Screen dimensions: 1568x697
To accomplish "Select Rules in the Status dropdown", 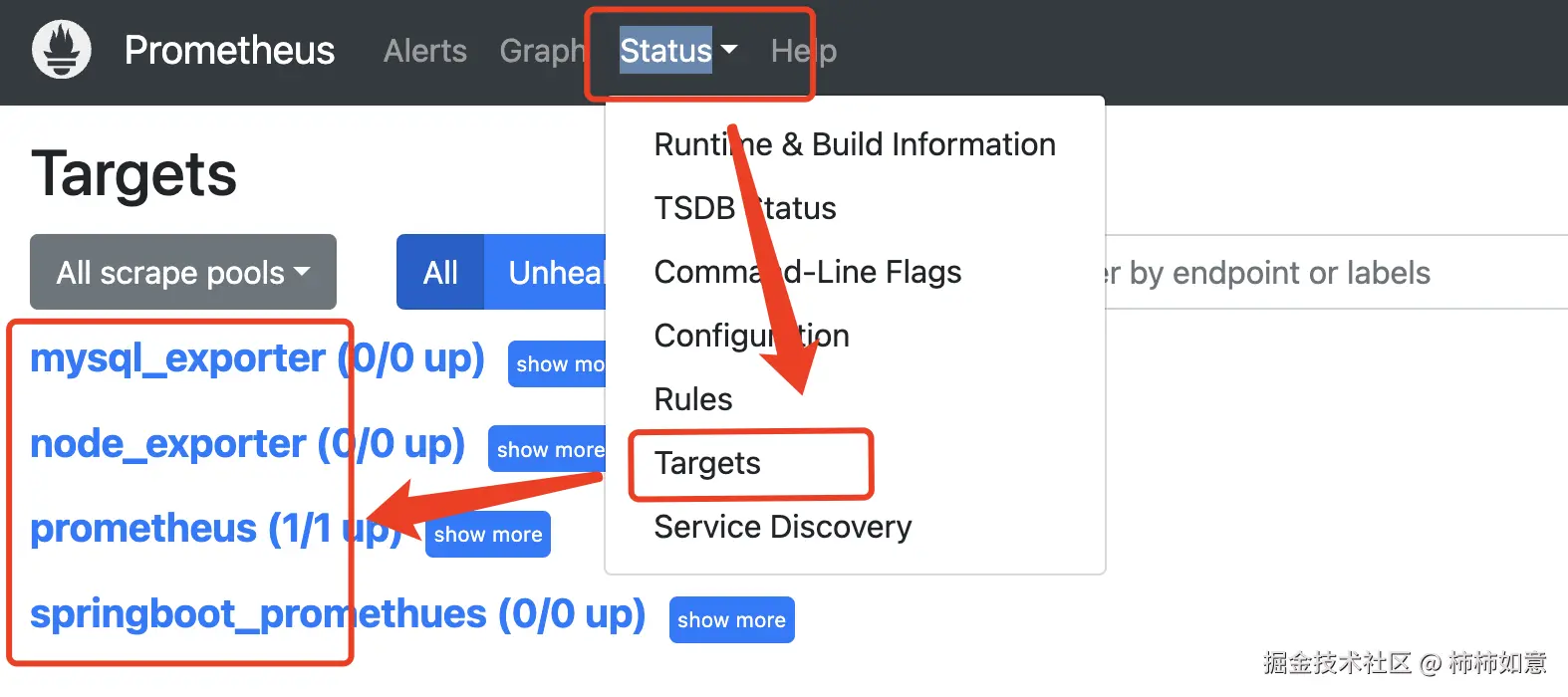I will [693, 399].
